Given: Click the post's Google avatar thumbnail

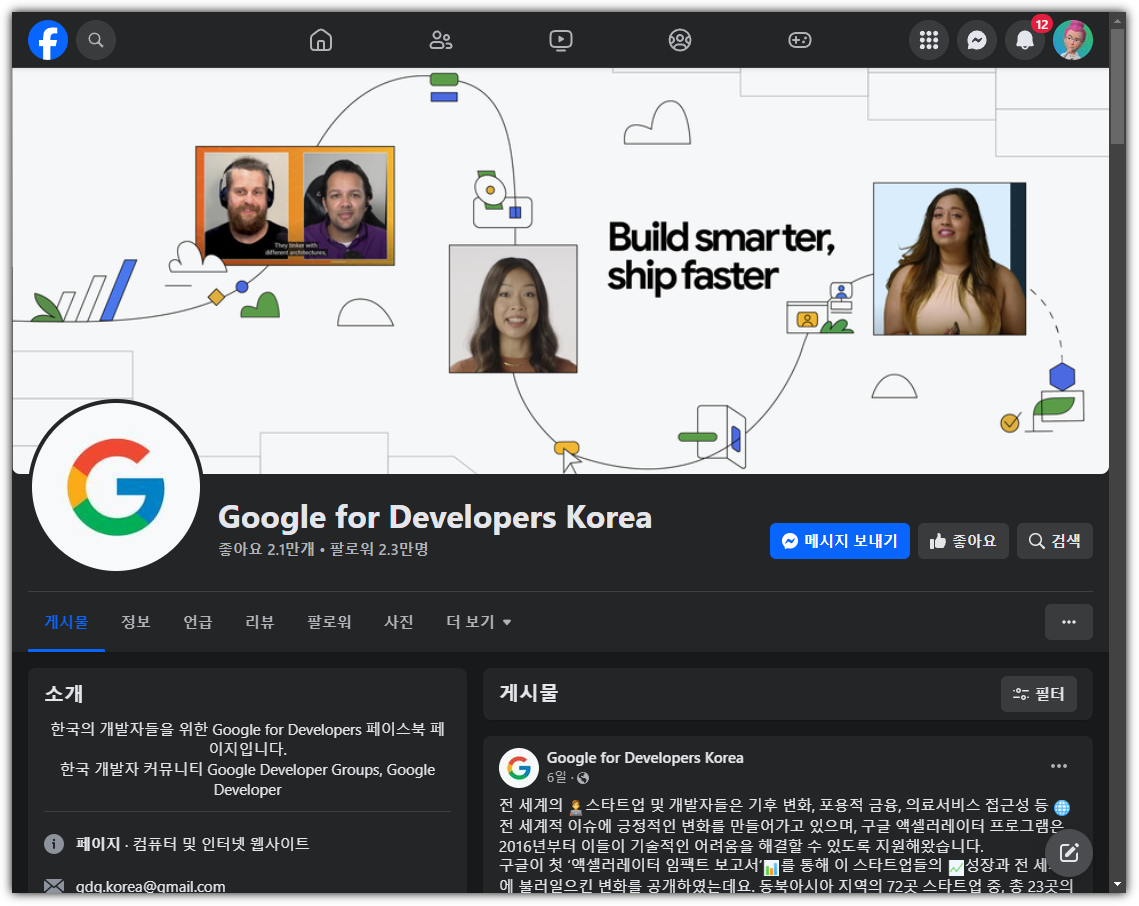Looking at the screenshot, I should (x=519, y=768).
